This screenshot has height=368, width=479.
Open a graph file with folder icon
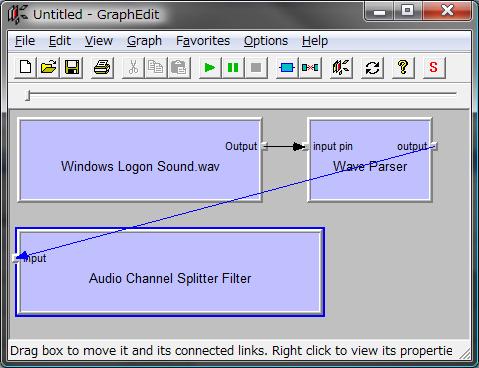[49, 68]
